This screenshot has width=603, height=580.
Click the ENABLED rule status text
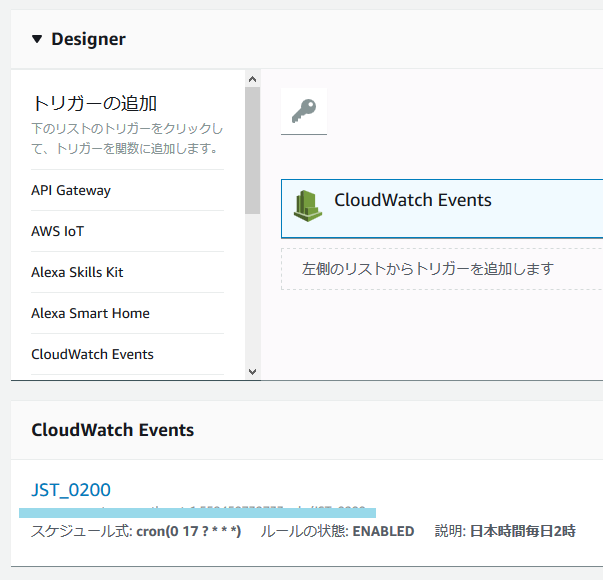click(383, 531)
